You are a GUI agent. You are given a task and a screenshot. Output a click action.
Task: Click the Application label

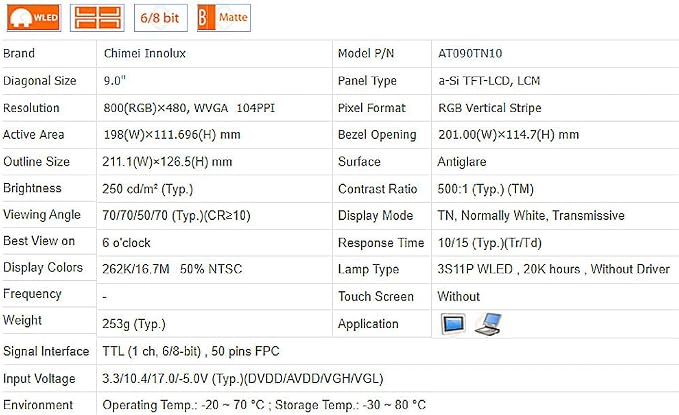(x=368, y=324)
